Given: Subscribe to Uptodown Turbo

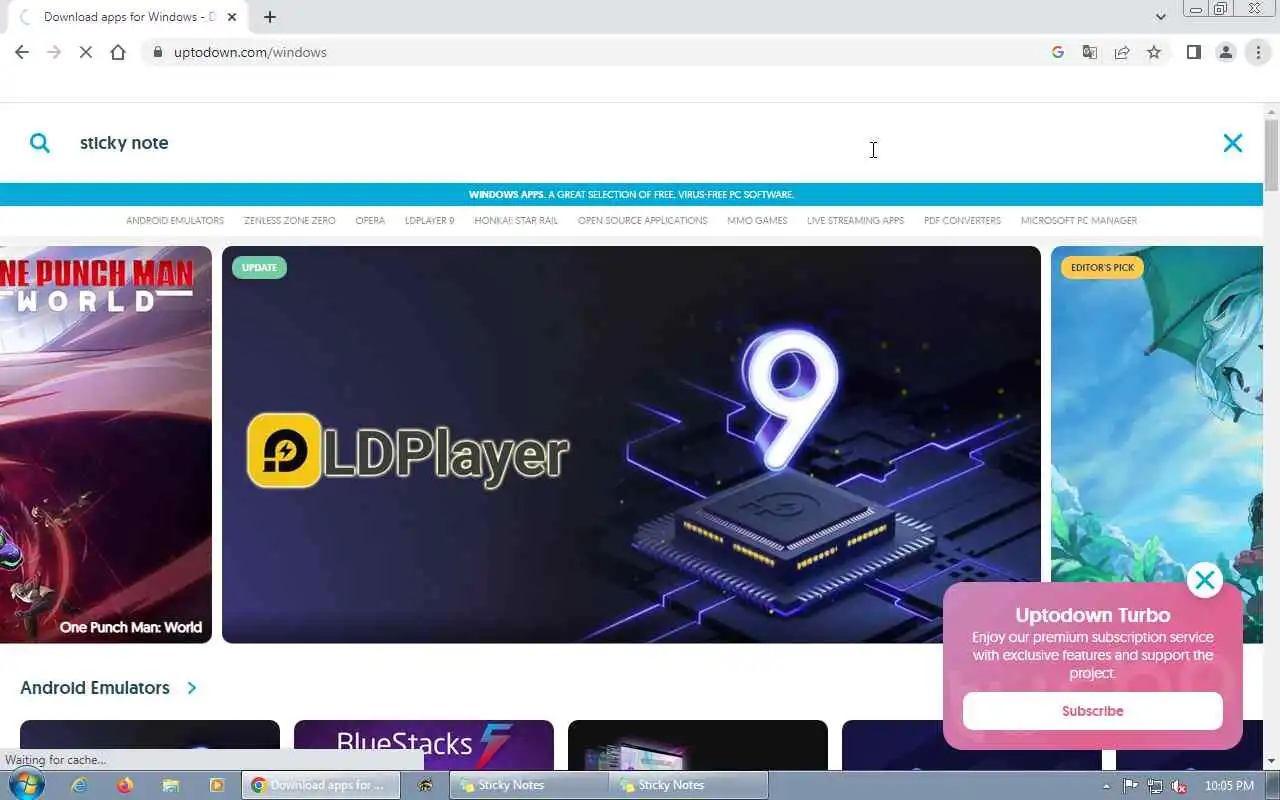Looking at the screenshot, I should pos(1092,711).
